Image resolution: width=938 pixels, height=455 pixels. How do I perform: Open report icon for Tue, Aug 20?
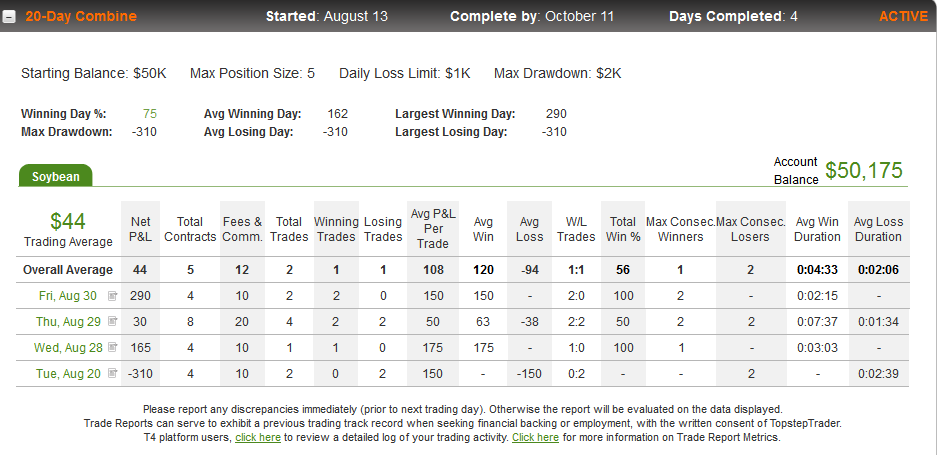tap(112, 373)
